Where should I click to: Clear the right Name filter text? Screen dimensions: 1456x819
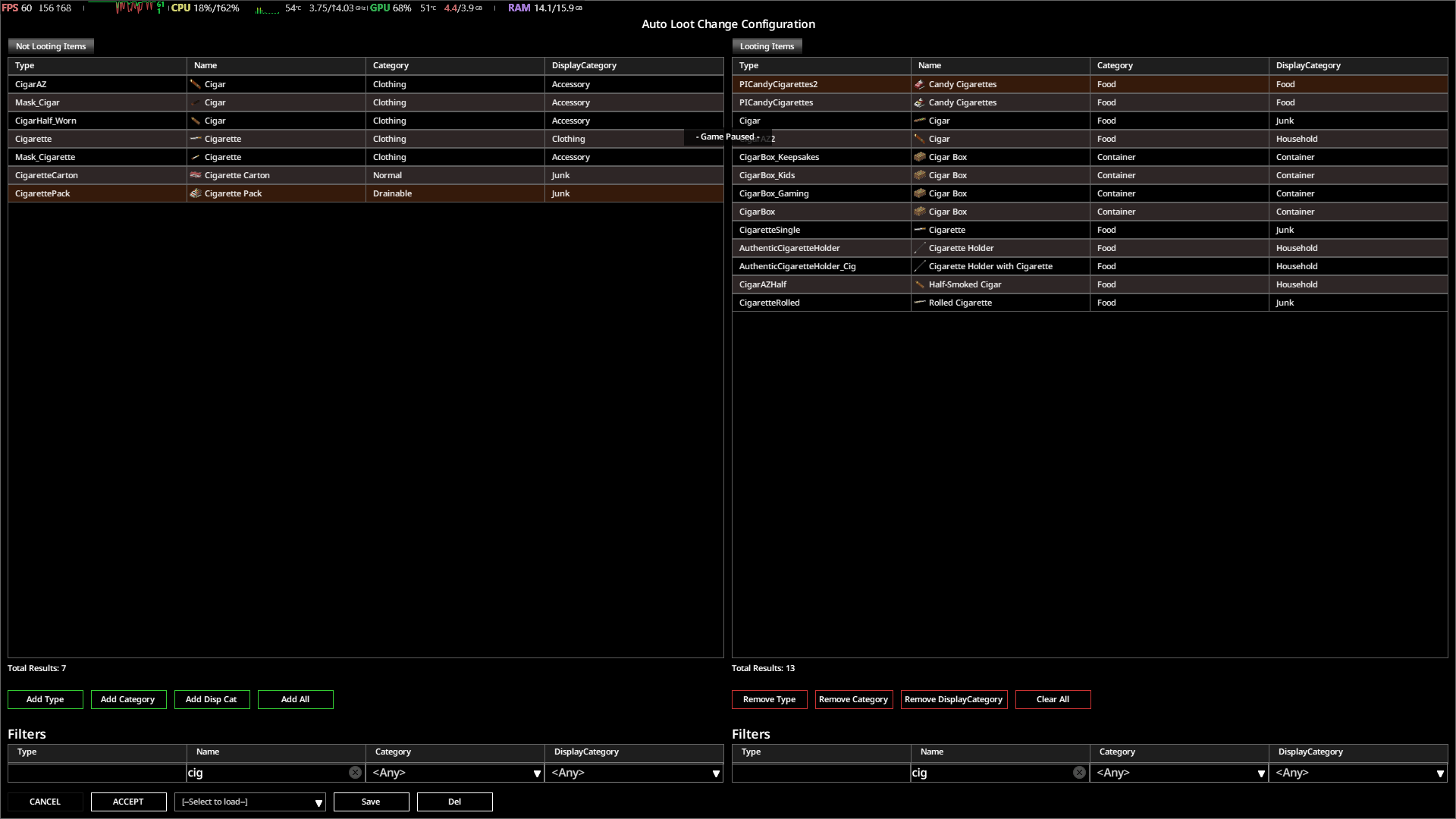click(1079, 773)
